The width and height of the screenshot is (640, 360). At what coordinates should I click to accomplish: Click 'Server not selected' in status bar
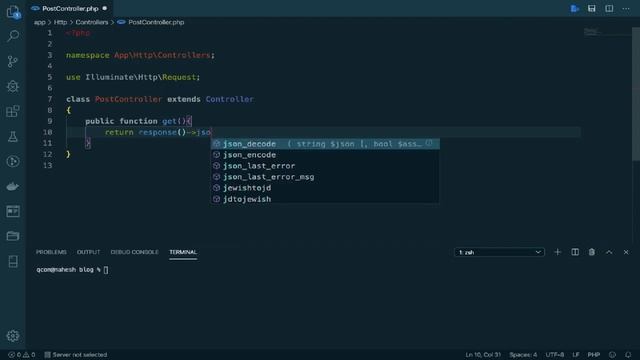click(x=76, y=355)
